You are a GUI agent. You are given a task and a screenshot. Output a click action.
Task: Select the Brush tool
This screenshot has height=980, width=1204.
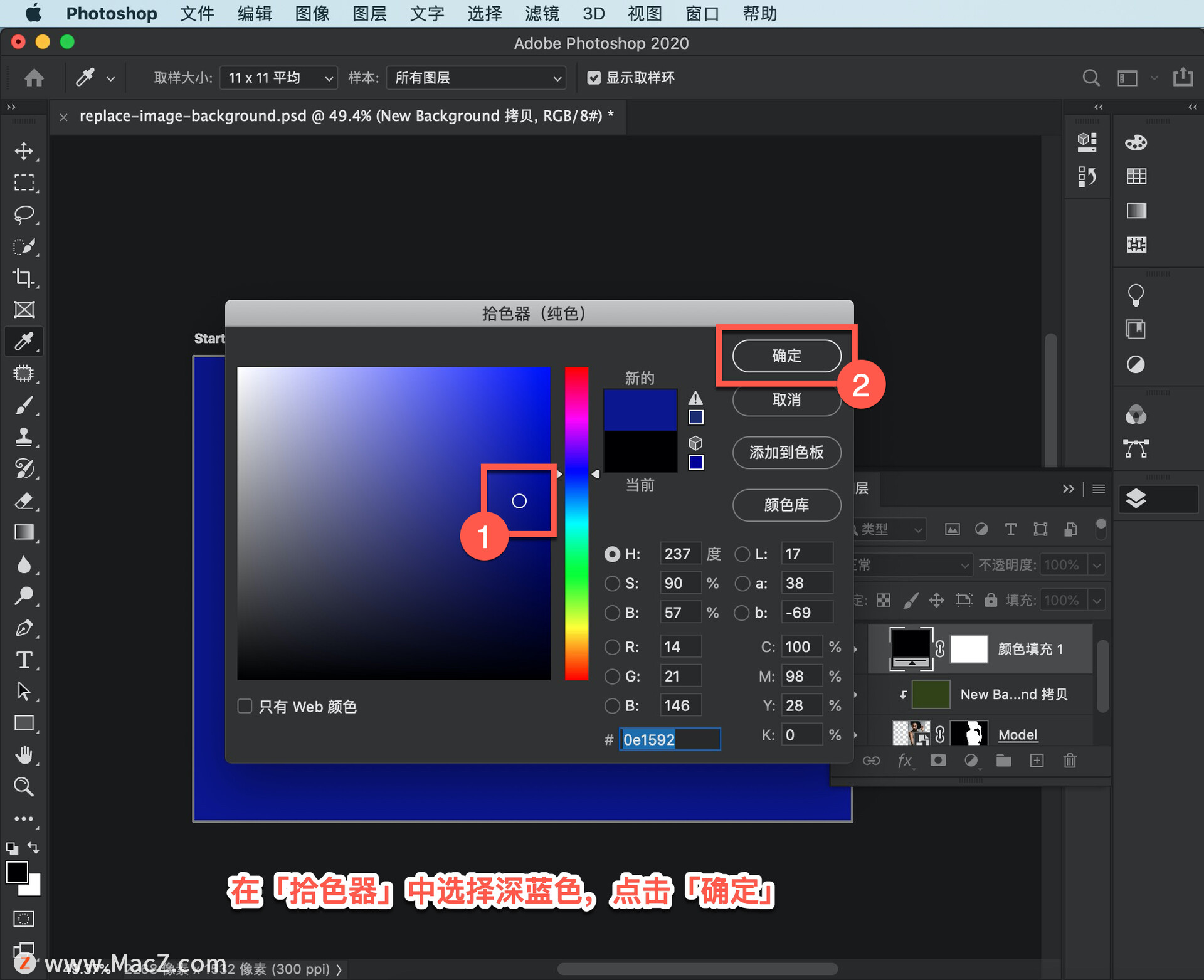coord(24,406)
